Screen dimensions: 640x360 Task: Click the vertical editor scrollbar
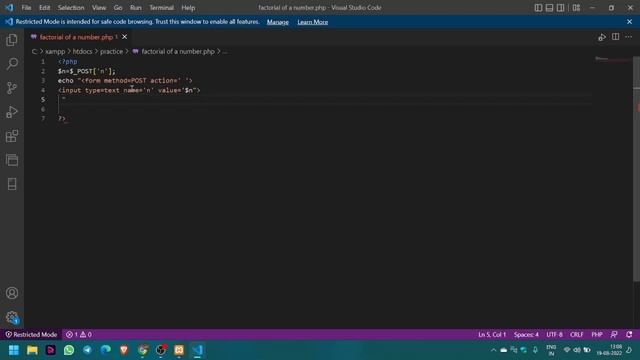coord(636,168)
